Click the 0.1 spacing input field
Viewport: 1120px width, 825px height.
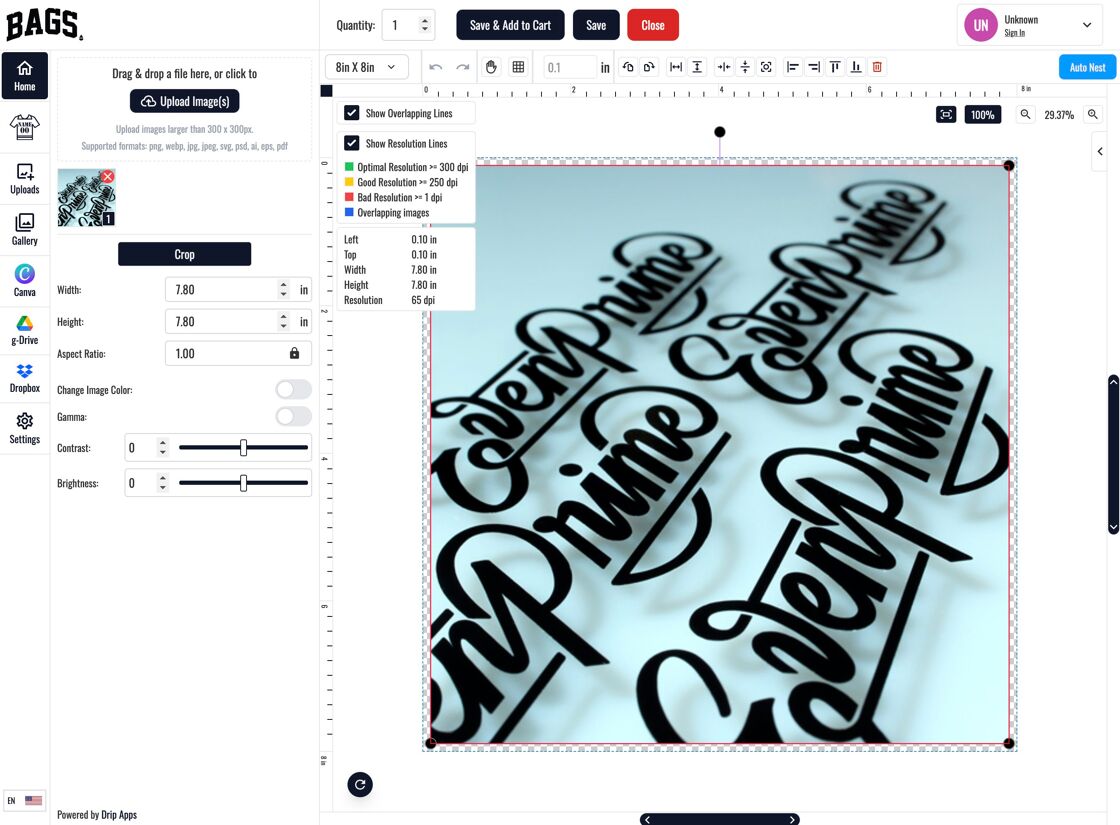click(569, 67)
